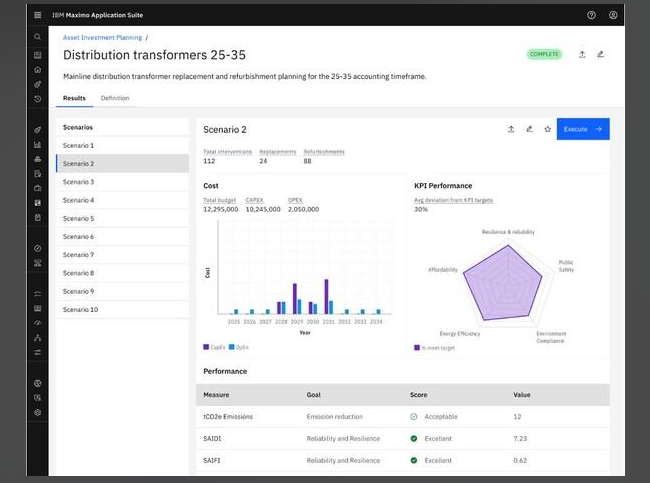Open the help question-mark icon

(591, 15)
